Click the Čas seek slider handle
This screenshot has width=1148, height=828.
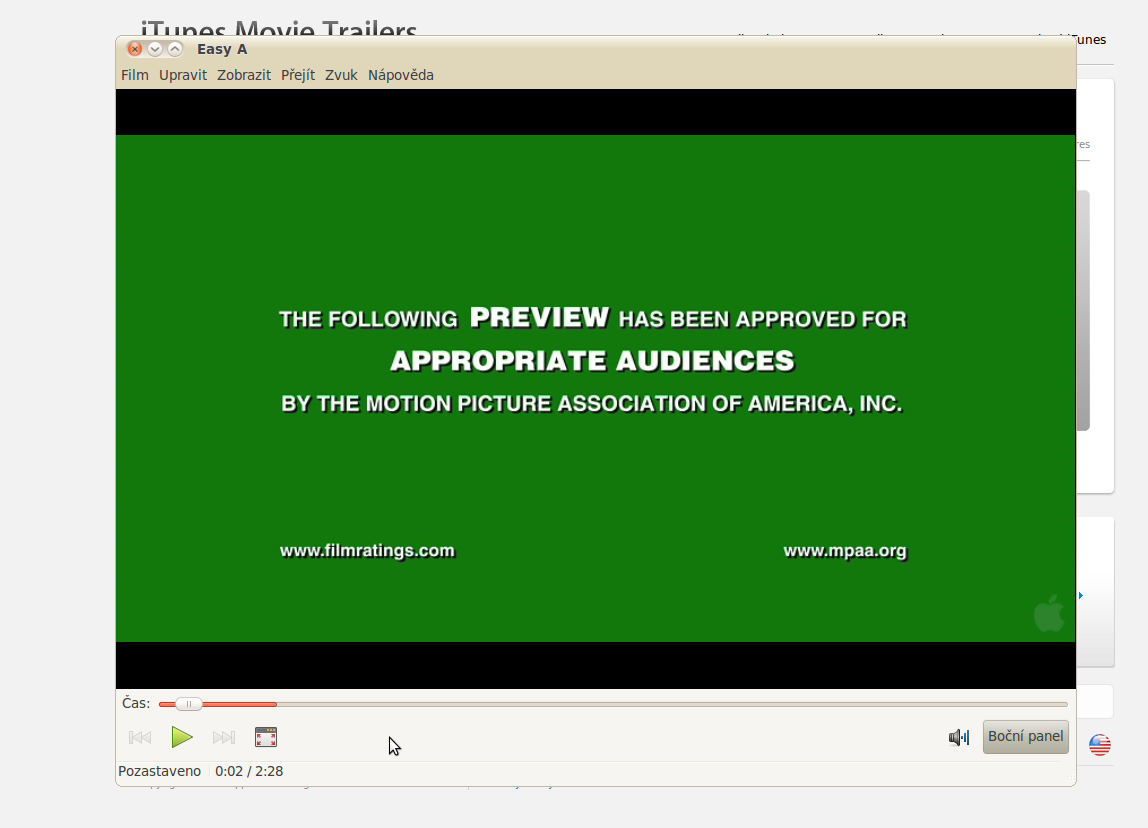click(x=189, y=704)
